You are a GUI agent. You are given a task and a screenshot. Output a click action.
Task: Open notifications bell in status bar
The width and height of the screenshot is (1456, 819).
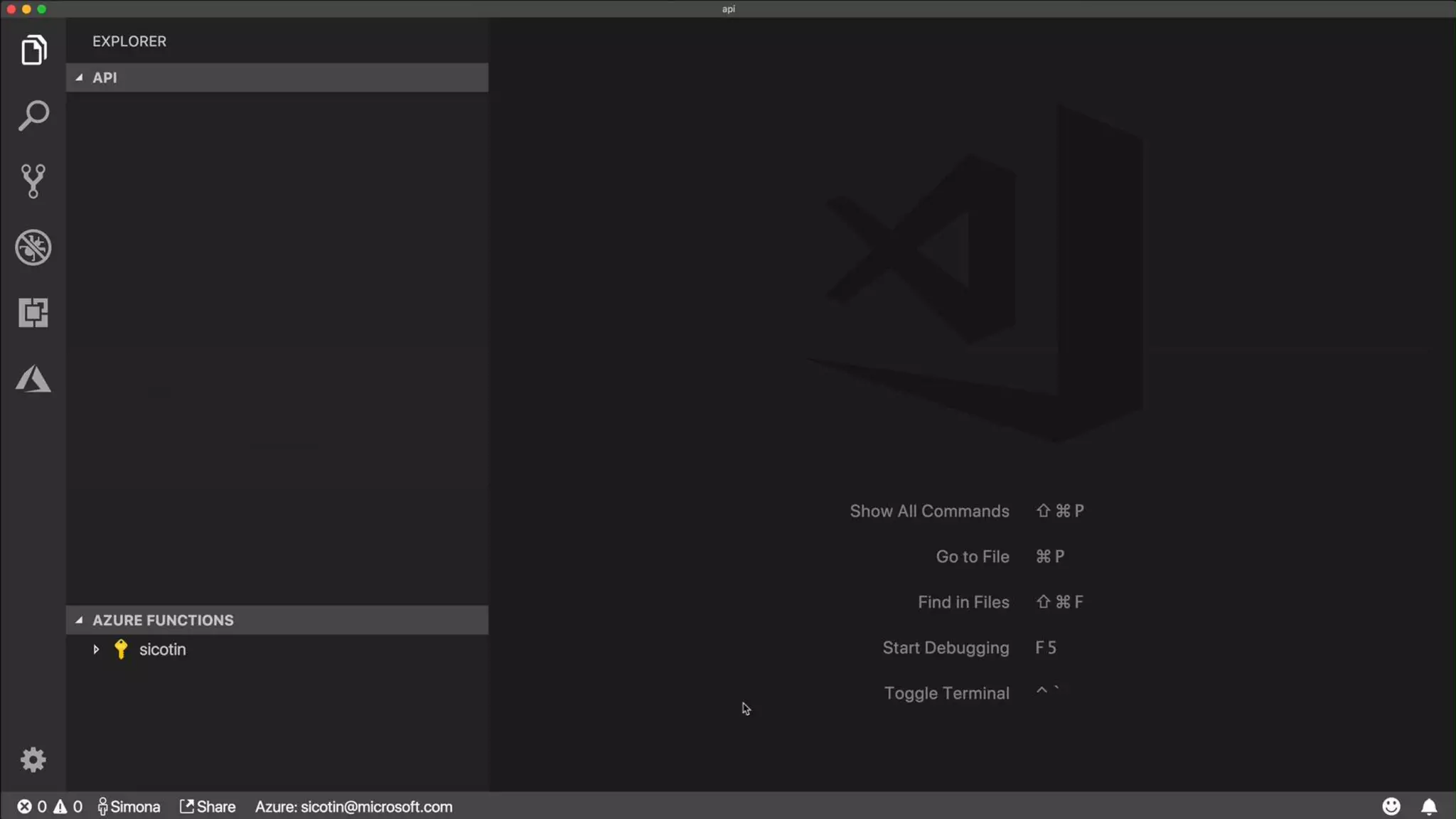coord(1429,806)
